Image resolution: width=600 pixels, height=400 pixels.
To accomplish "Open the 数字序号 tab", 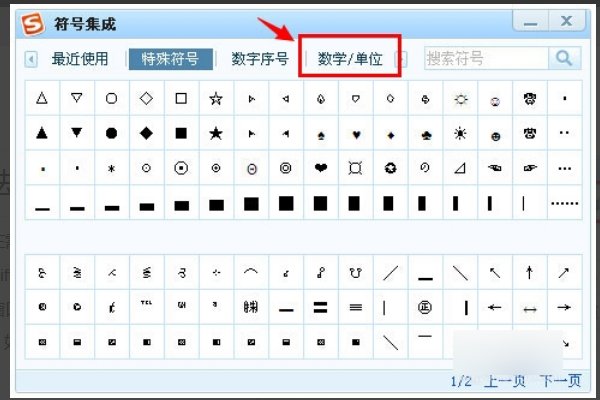I will click(260, 59).
